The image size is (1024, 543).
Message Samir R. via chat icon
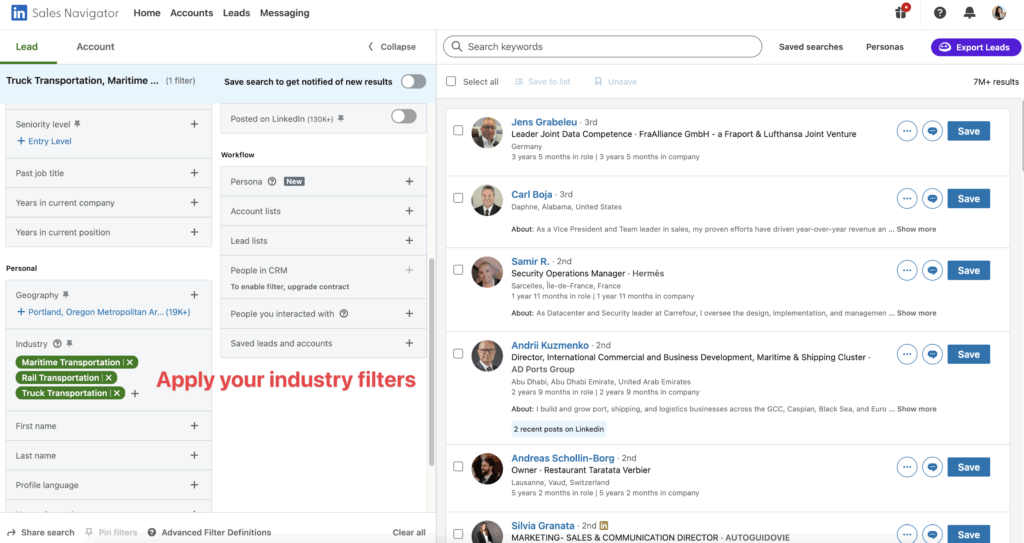pos(932,271)
